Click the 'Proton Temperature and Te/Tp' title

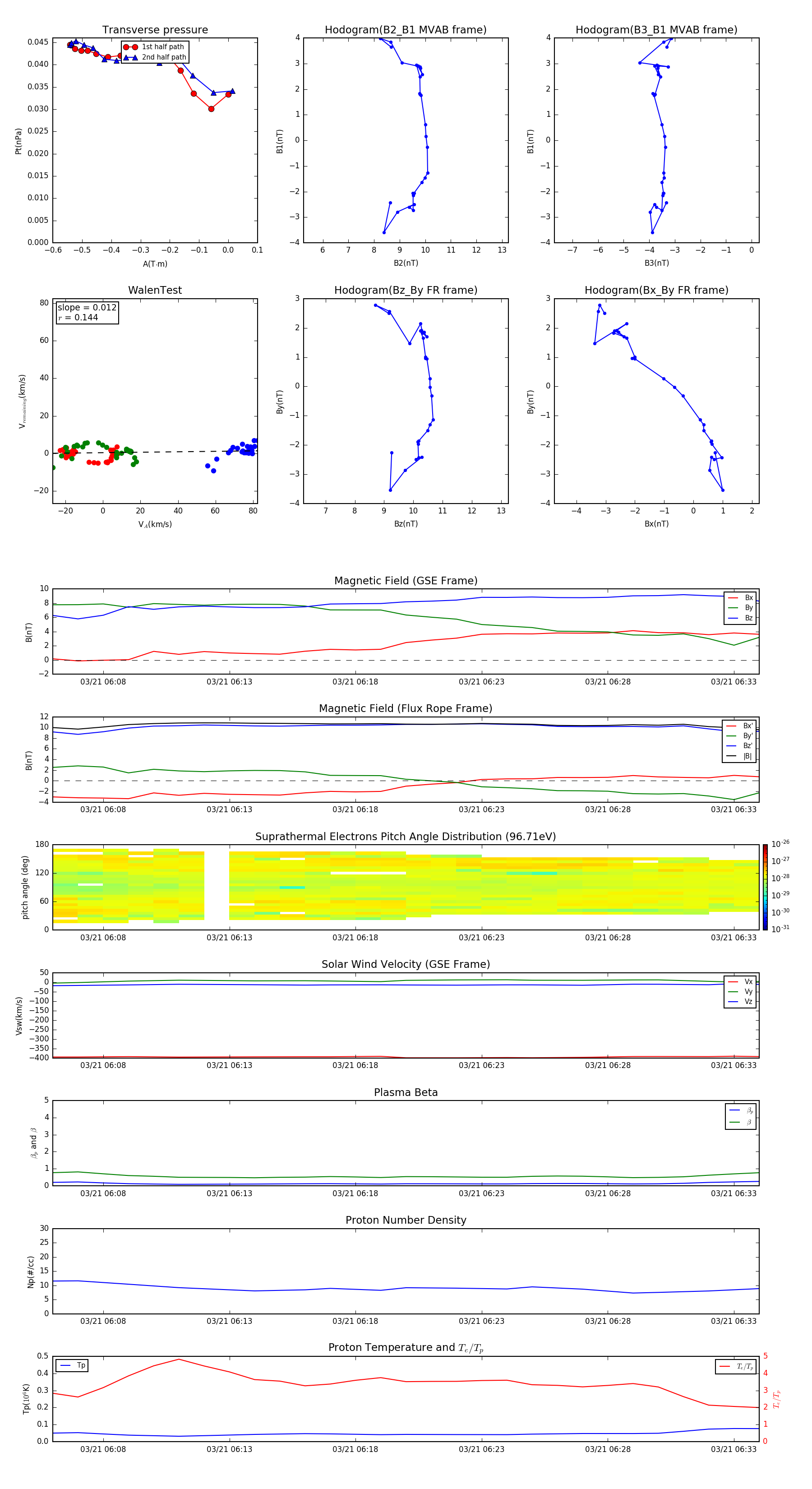pyautogui.click(x=406, y=1348)
